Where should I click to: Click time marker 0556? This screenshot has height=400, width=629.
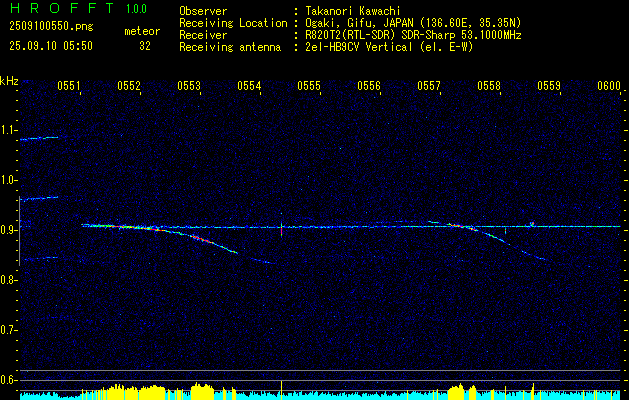tap(369, 85)
